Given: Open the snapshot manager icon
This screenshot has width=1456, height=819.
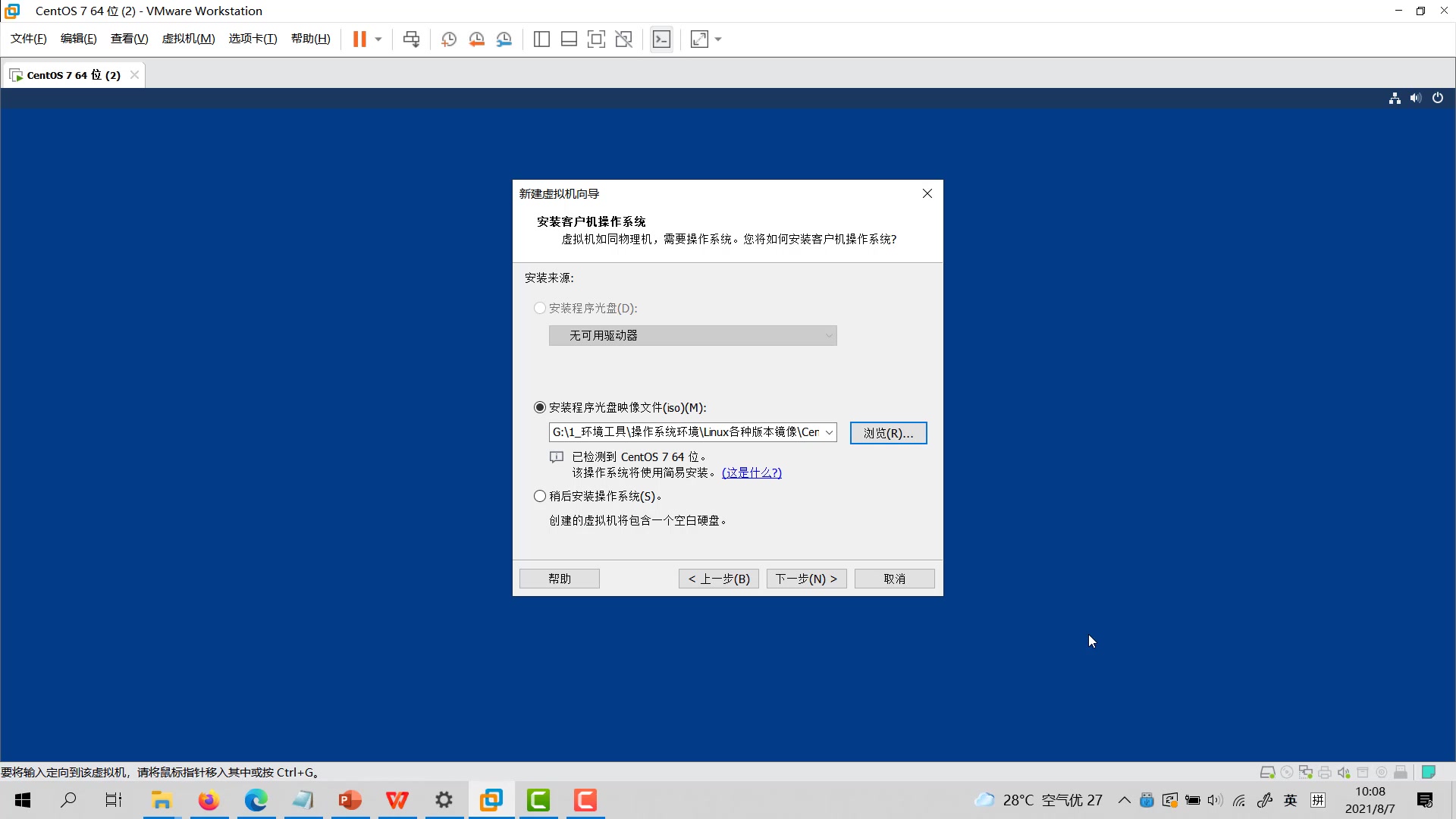Looking at the screenshot, I should [504, 39].
